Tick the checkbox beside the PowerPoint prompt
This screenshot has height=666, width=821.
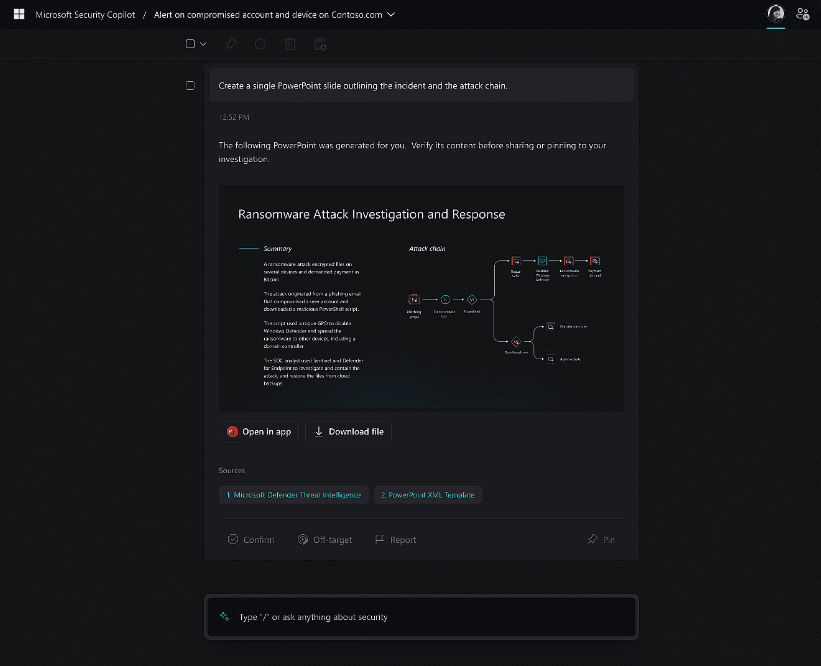click(x=191, y=85)
